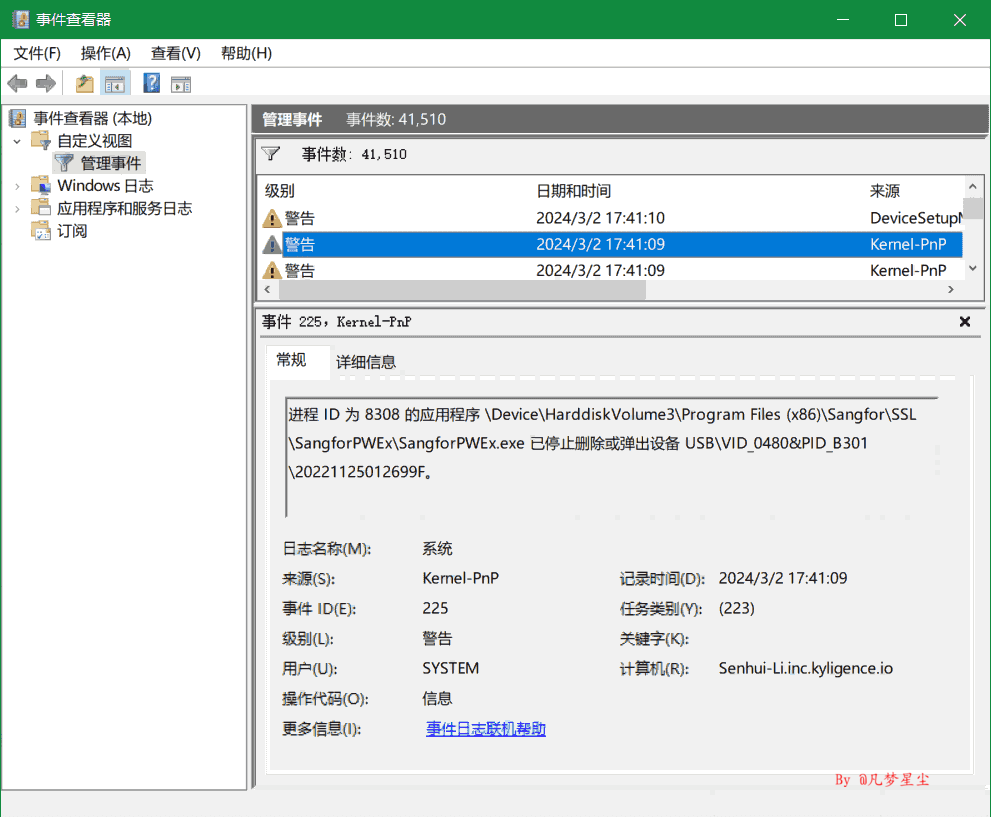Screen dimensions: 991x817
Task: Click the filter funnel icon beside event count
Action: 271,154
